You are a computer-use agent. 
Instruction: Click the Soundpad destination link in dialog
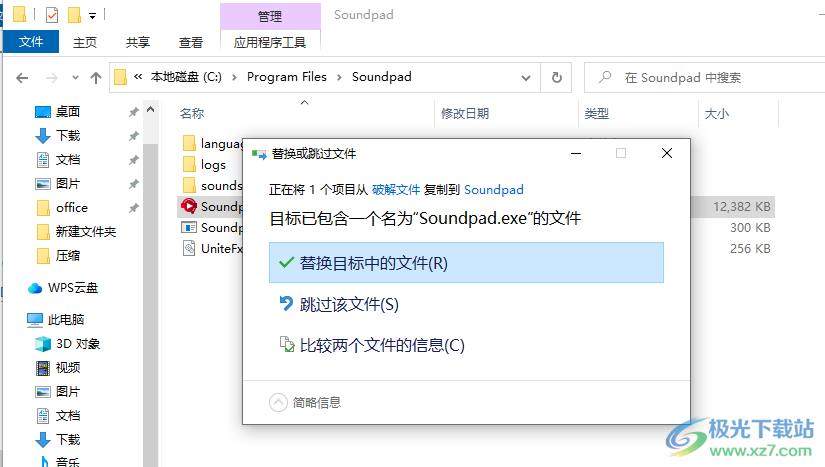click(x=494, y=190)
